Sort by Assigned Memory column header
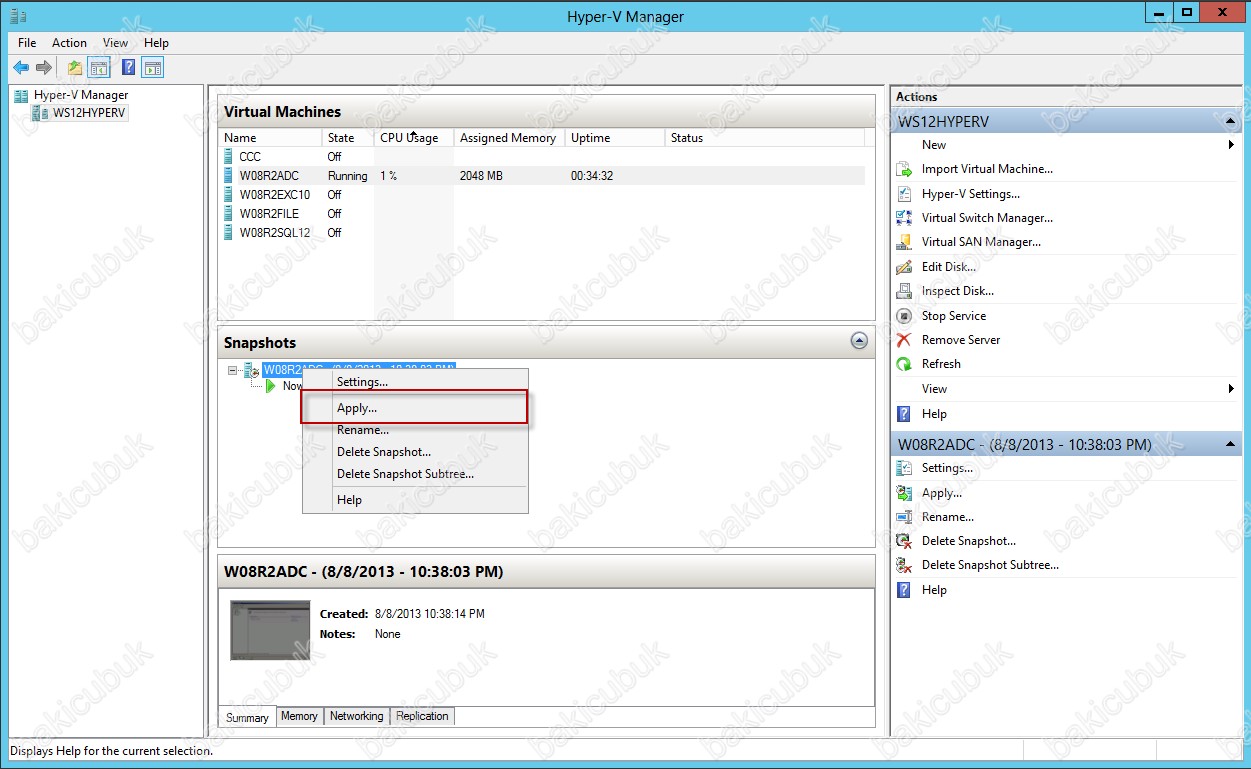1251x769 pixels. (x=509, y=138)
